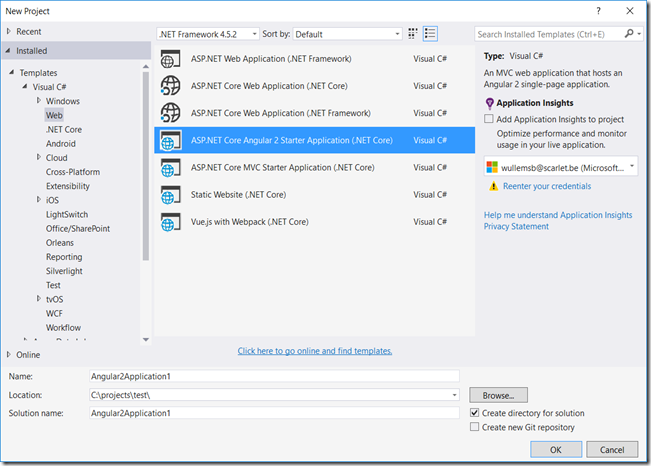Expand the Online section

[9, 354]
